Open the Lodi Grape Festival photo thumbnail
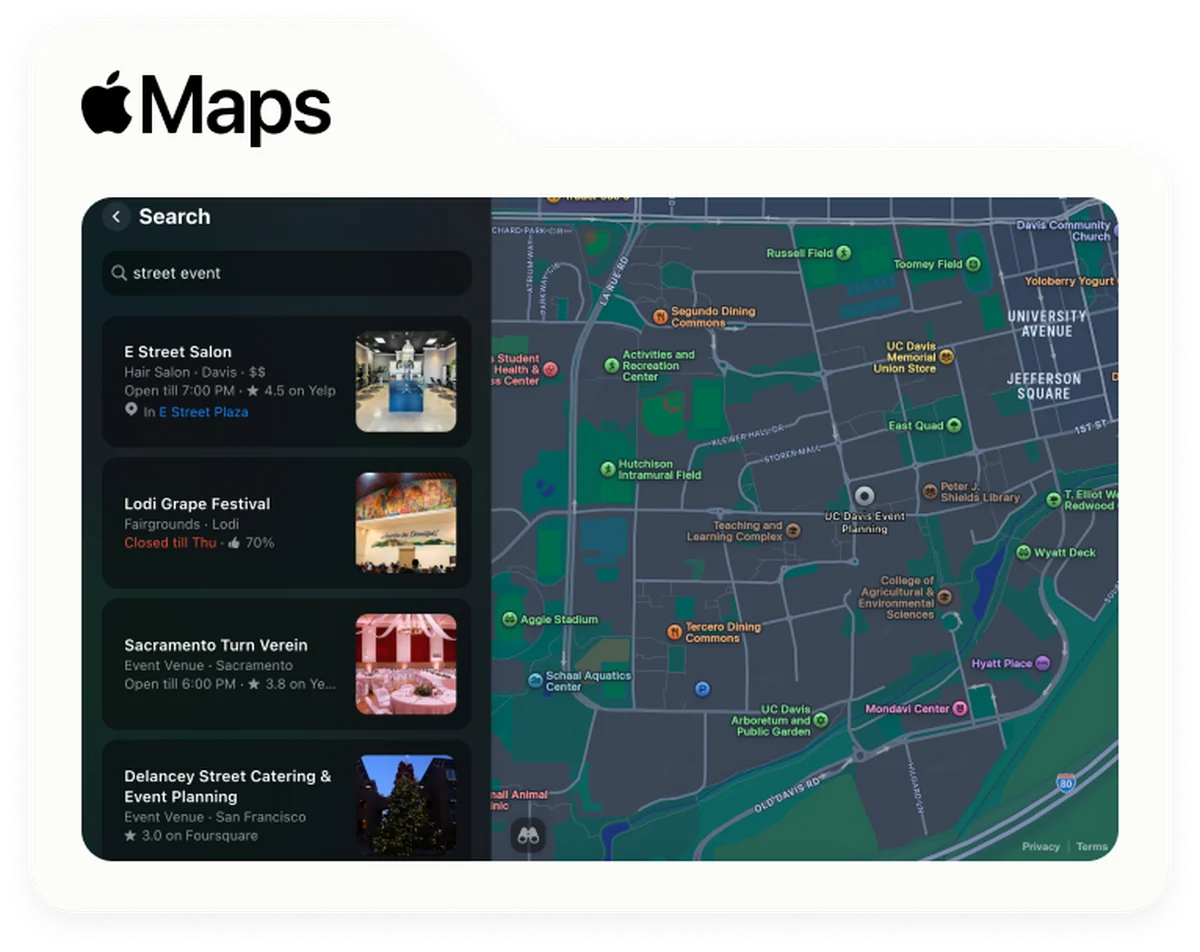The image size is (1200, 952). tap(406, 523)
